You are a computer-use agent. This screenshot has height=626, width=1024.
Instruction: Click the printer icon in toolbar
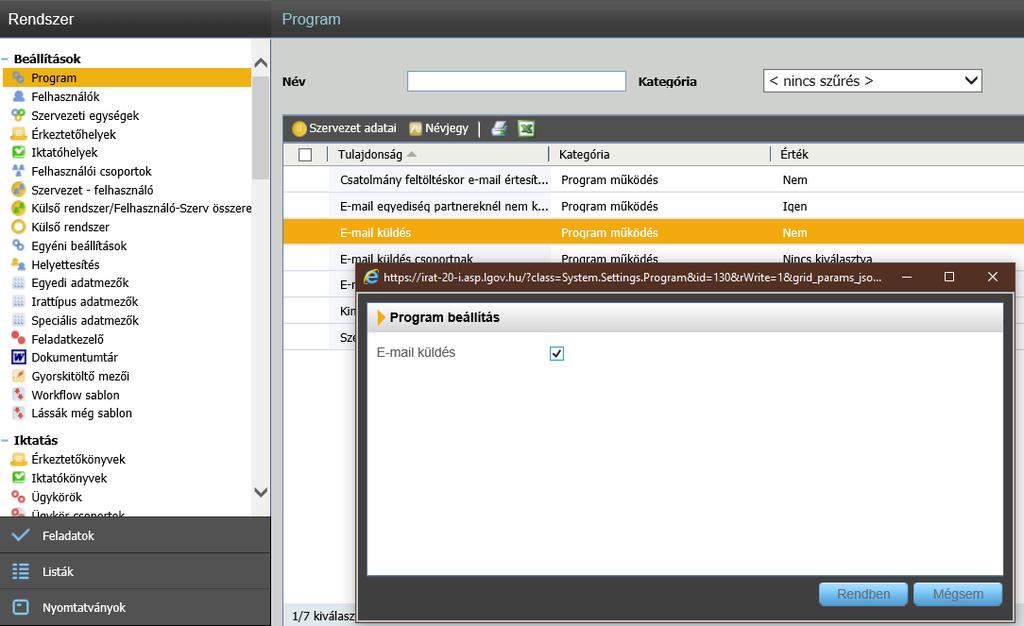tap(500, 129)
